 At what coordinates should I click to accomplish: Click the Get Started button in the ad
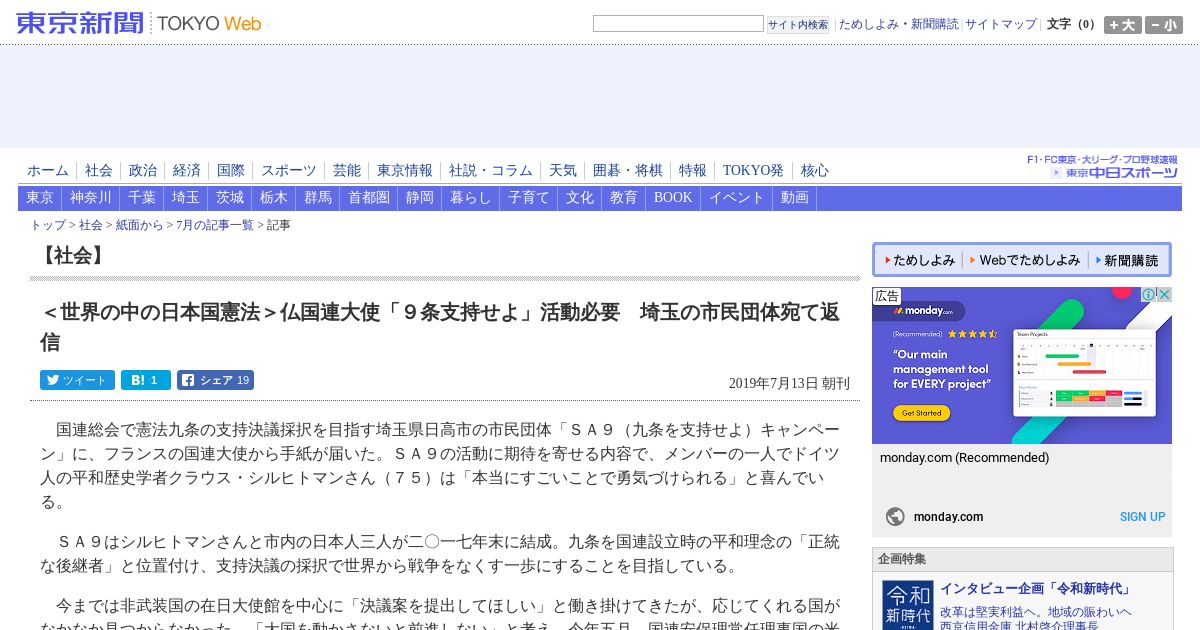tap(921, 413)
